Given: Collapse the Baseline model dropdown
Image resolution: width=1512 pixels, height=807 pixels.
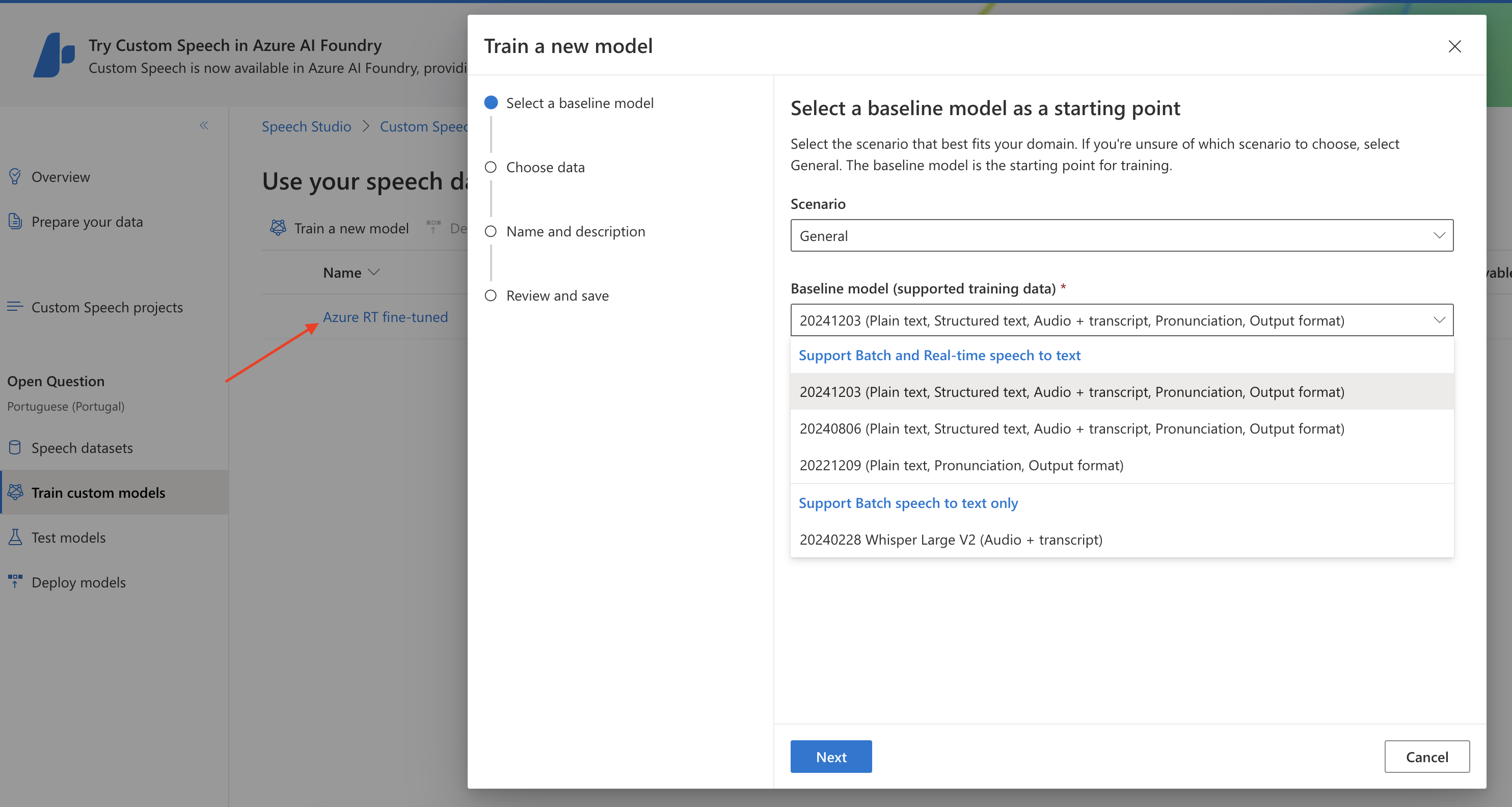Looking at the screenshot, I should point(1122,320).
